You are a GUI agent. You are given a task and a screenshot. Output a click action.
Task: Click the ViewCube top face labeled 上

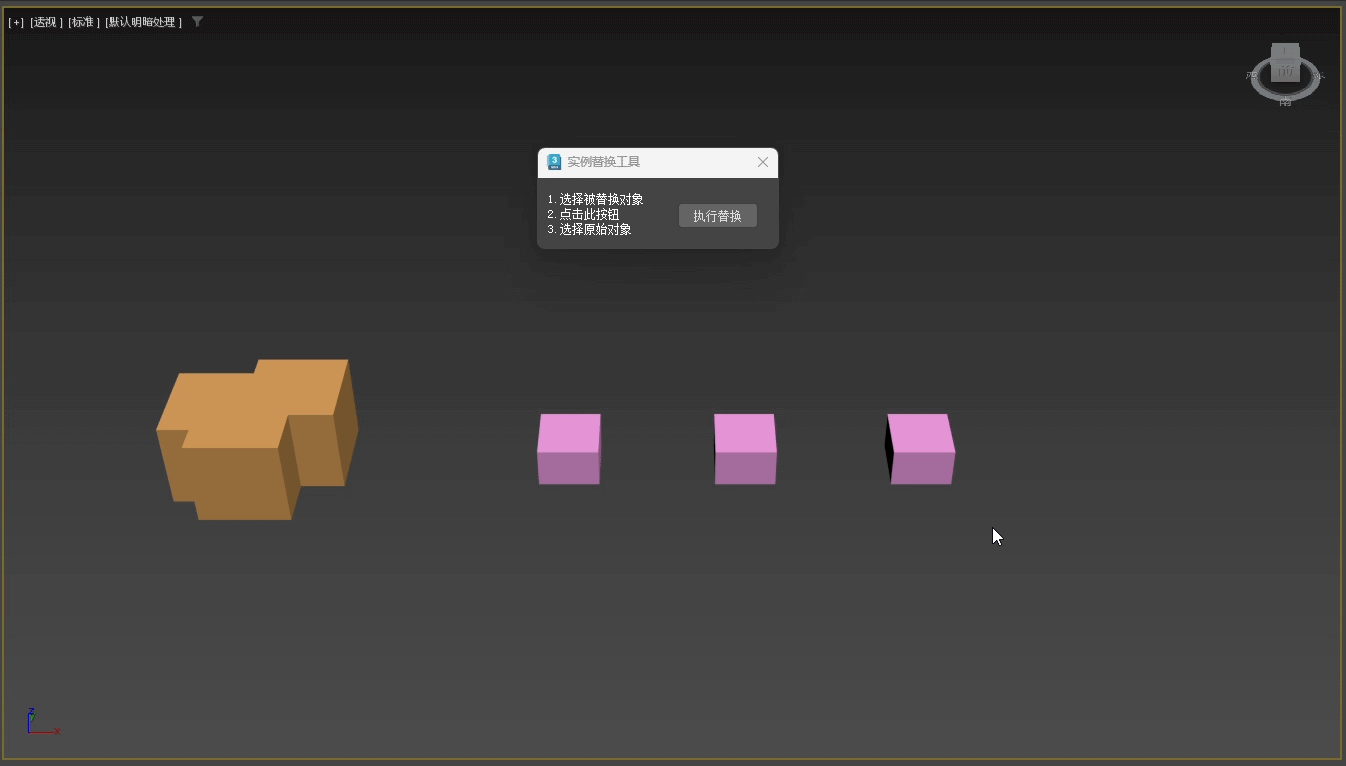[x=1285, y=51]
